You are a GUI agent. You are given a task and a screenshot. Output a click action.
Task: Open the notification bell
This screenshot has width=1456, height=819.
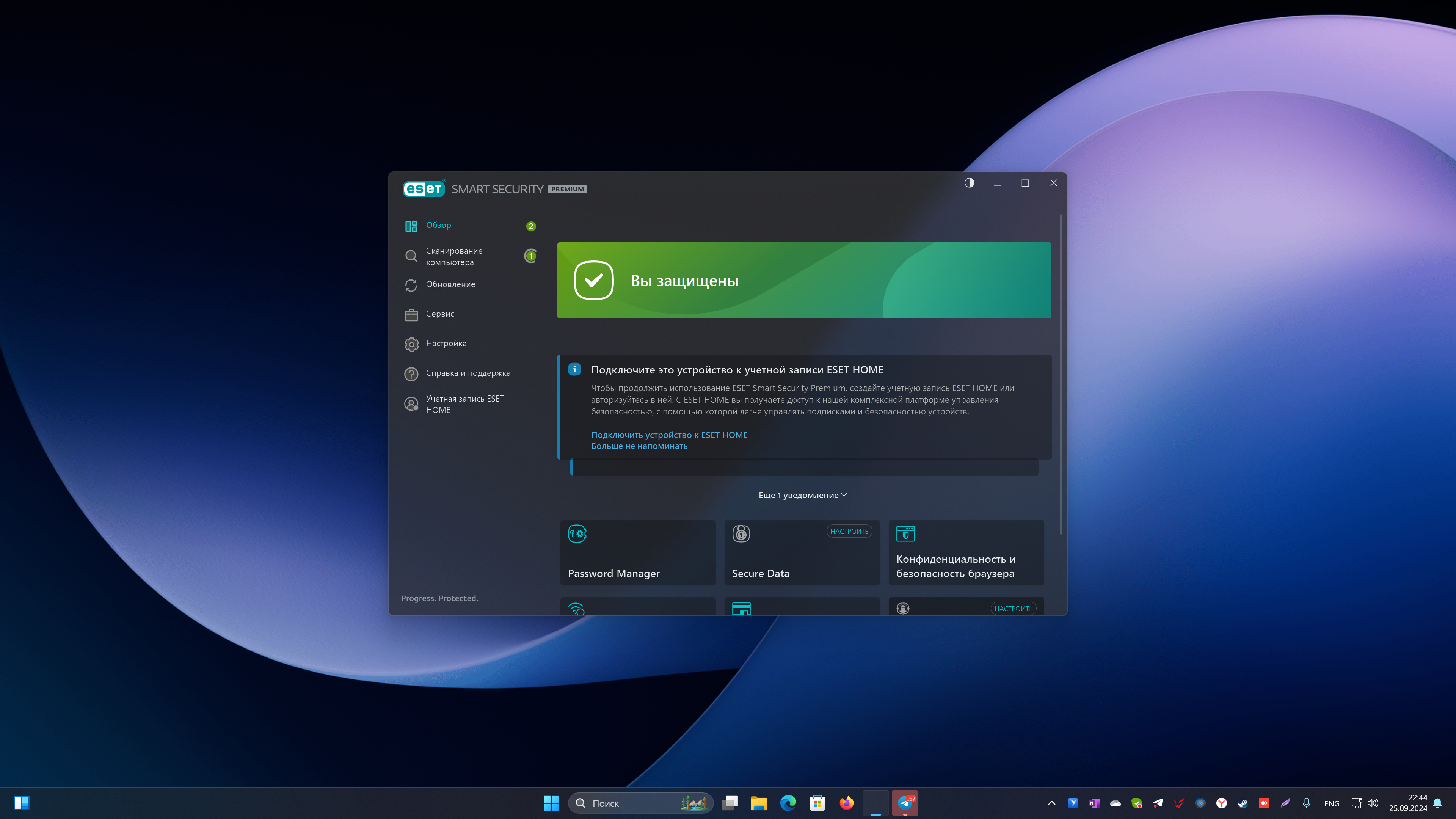click(1438, 803)
